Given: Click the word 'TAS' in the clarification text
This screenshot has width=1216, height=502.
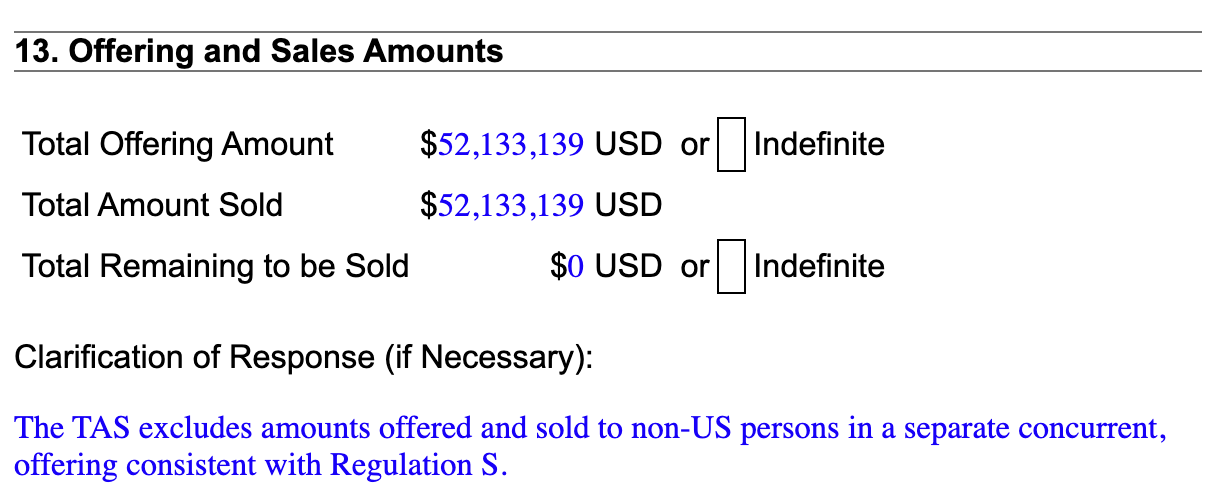Looking at the screenshot, I should [x=97, y=429].
